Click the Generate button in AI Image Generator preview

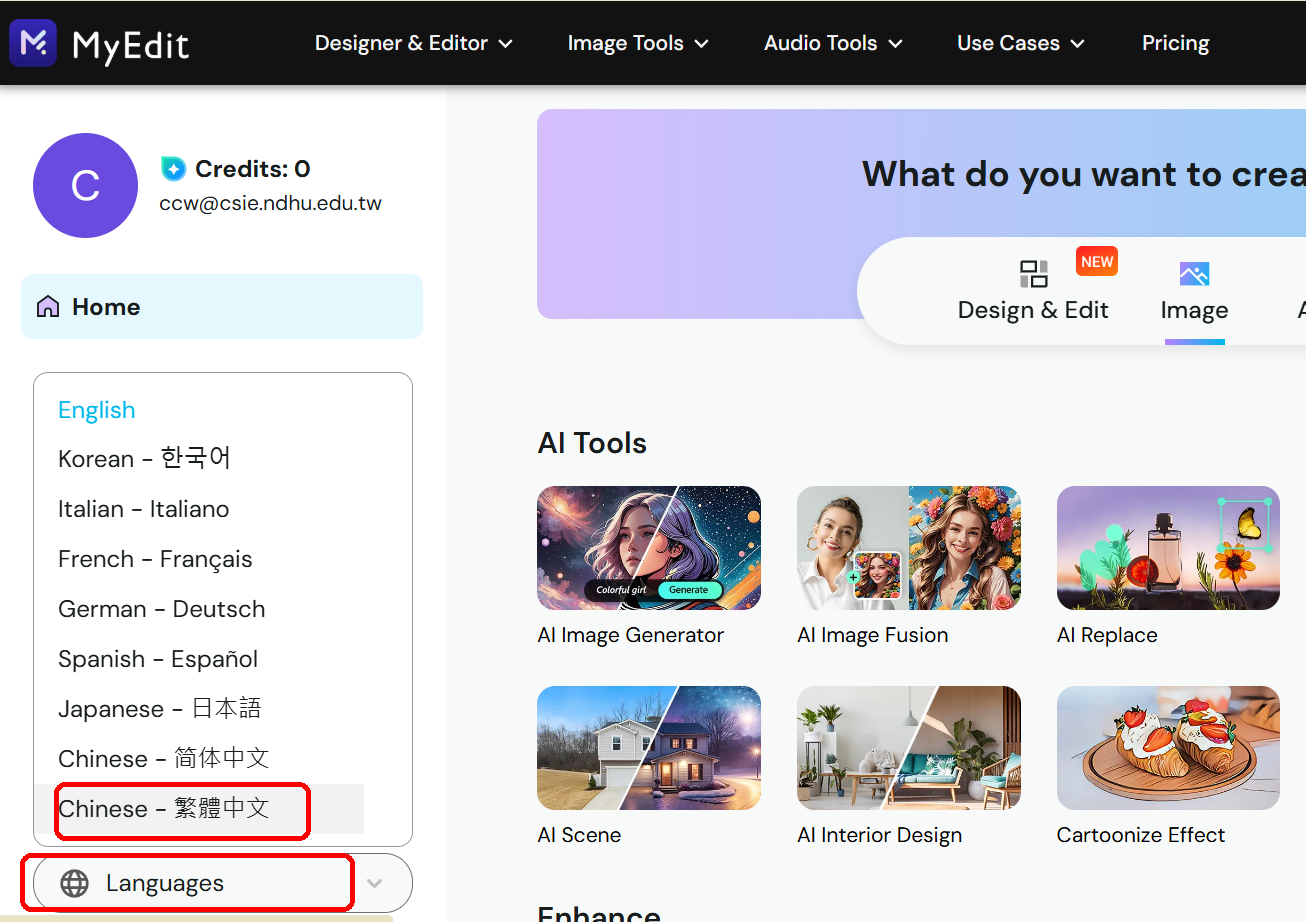689,590
